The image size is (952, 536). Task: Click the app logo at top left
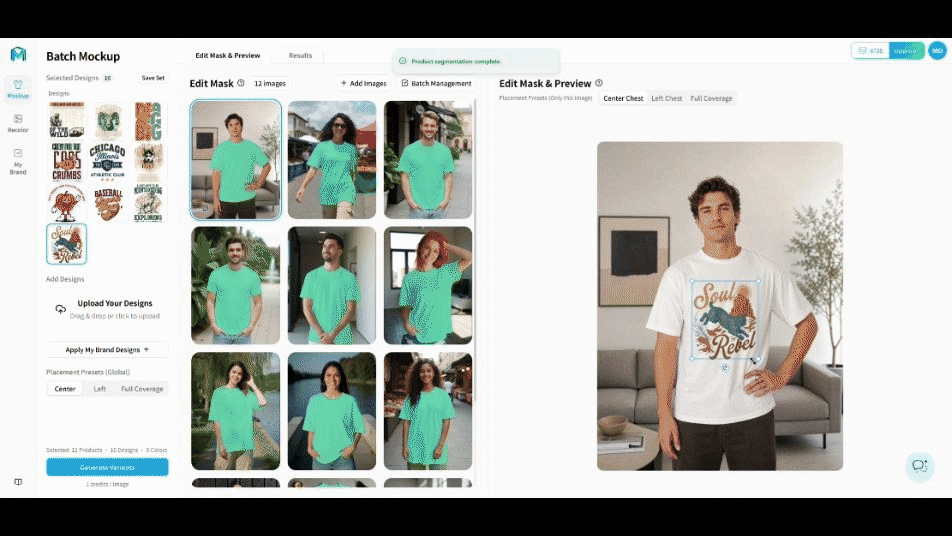[x=18, y=54]
